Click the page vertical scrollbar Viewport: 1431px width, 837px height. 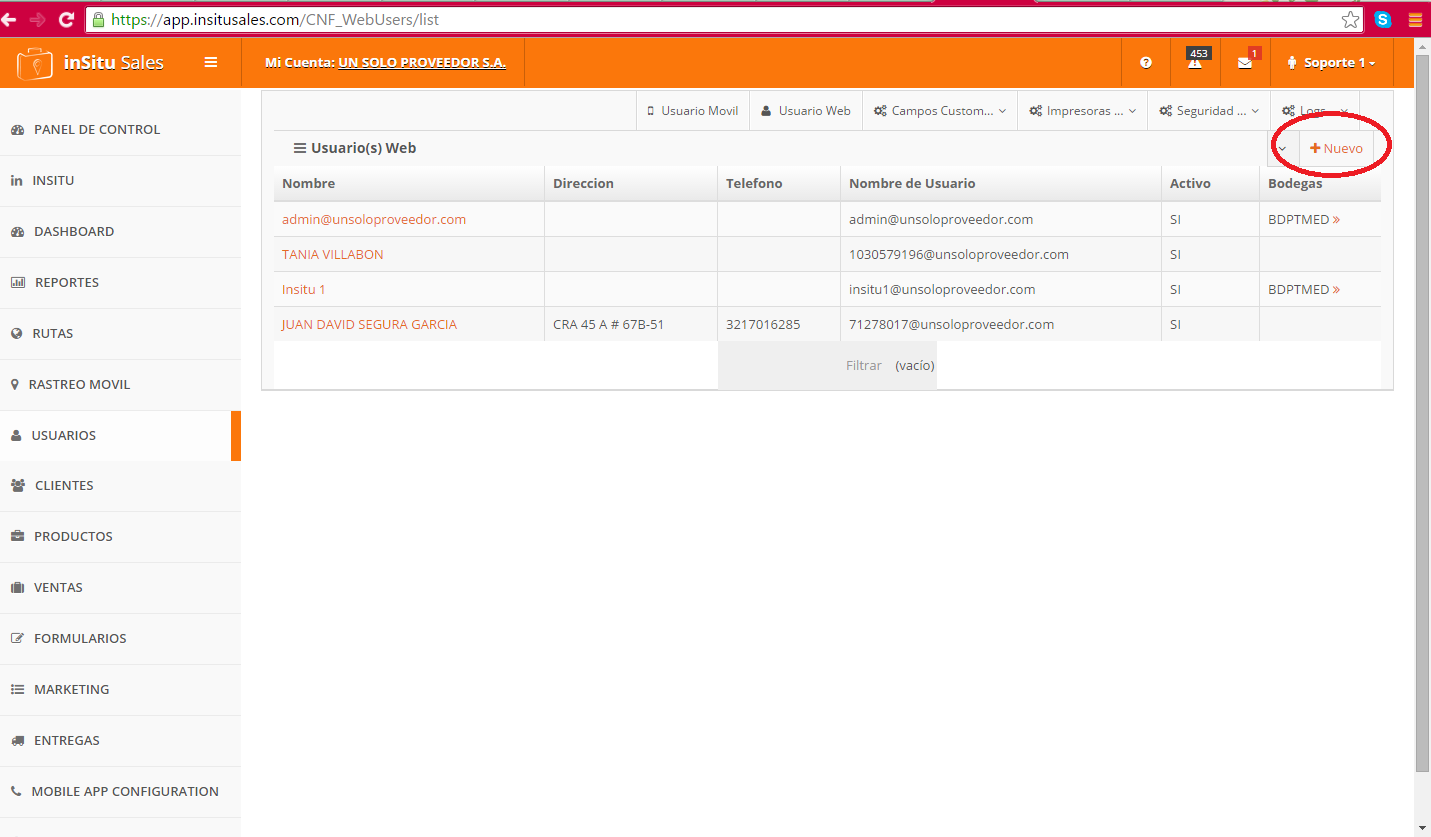1422,400
